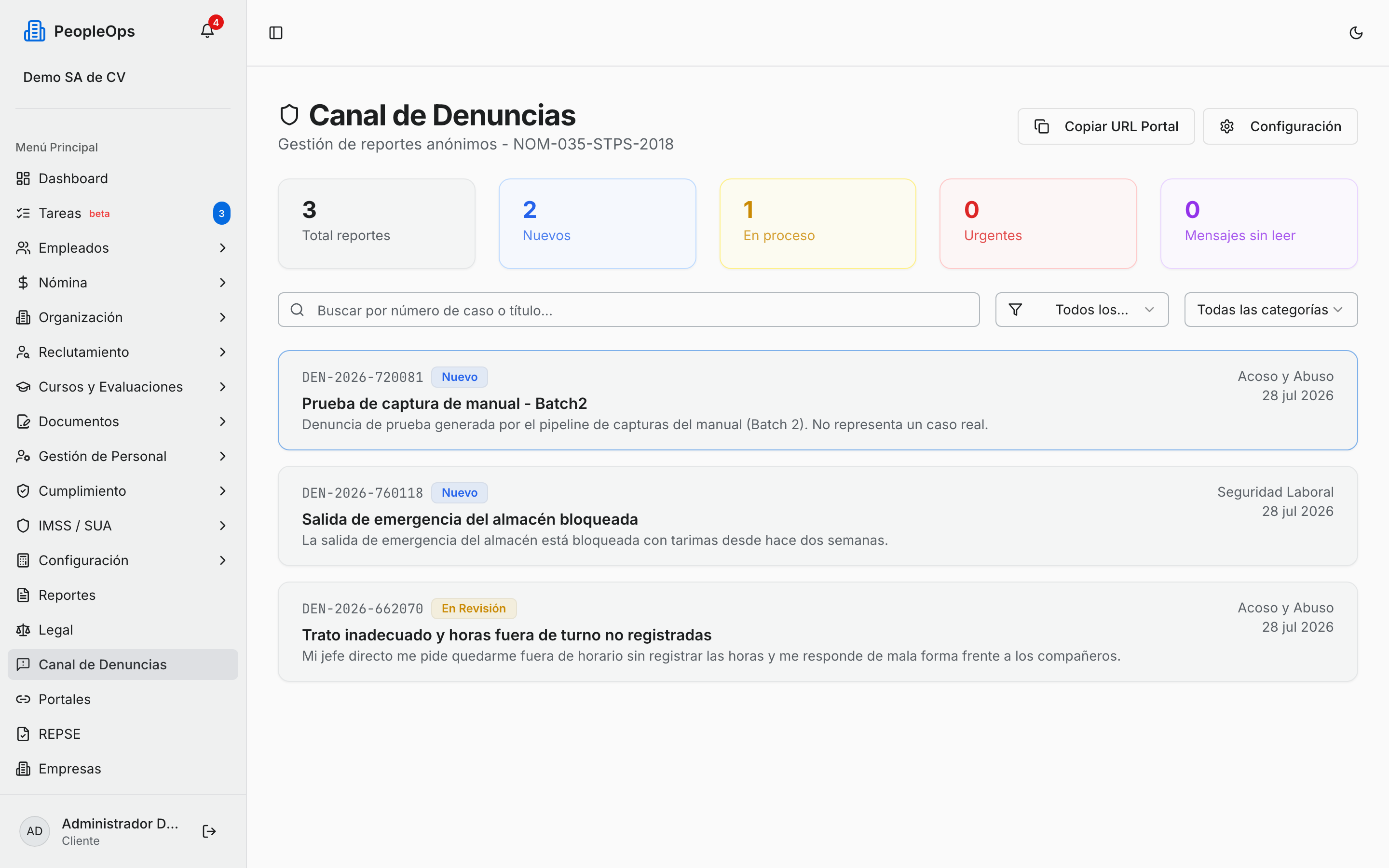Image resolution: width=1389 pixels, height=868 pixels.
Task: Click the AD user avatar
Action: 34,831
